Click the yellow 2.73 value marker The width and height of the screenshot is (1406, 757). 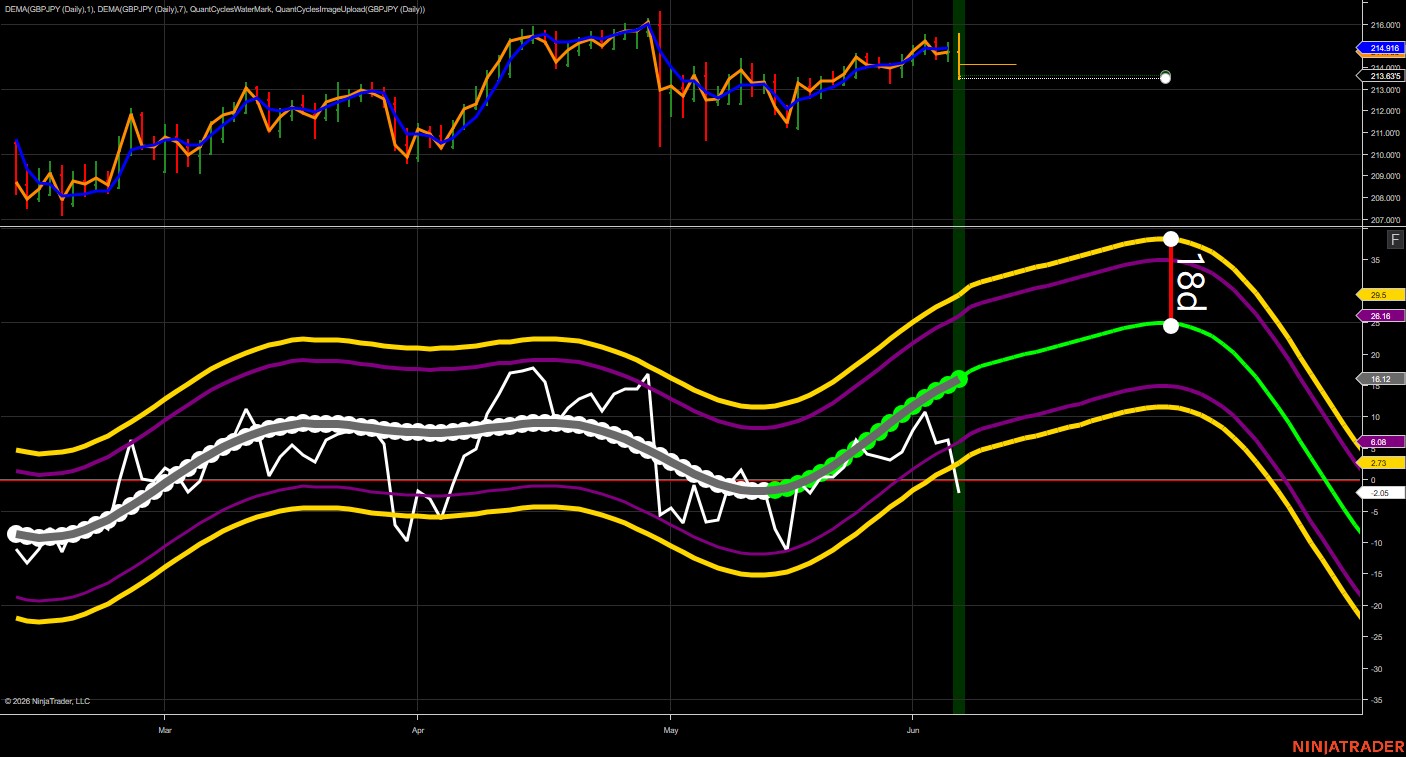1381,463
